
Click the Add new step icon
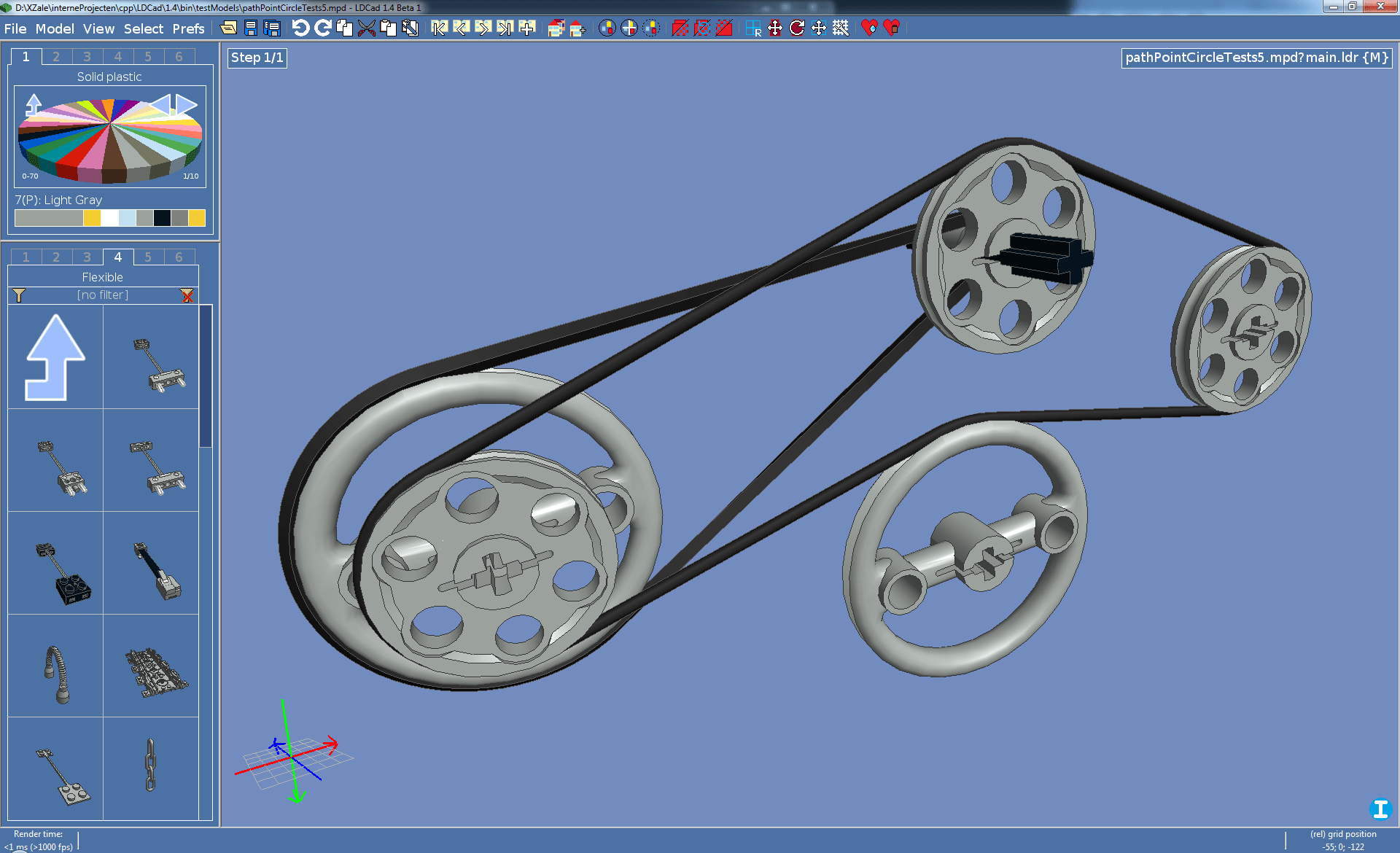[527, 28]
